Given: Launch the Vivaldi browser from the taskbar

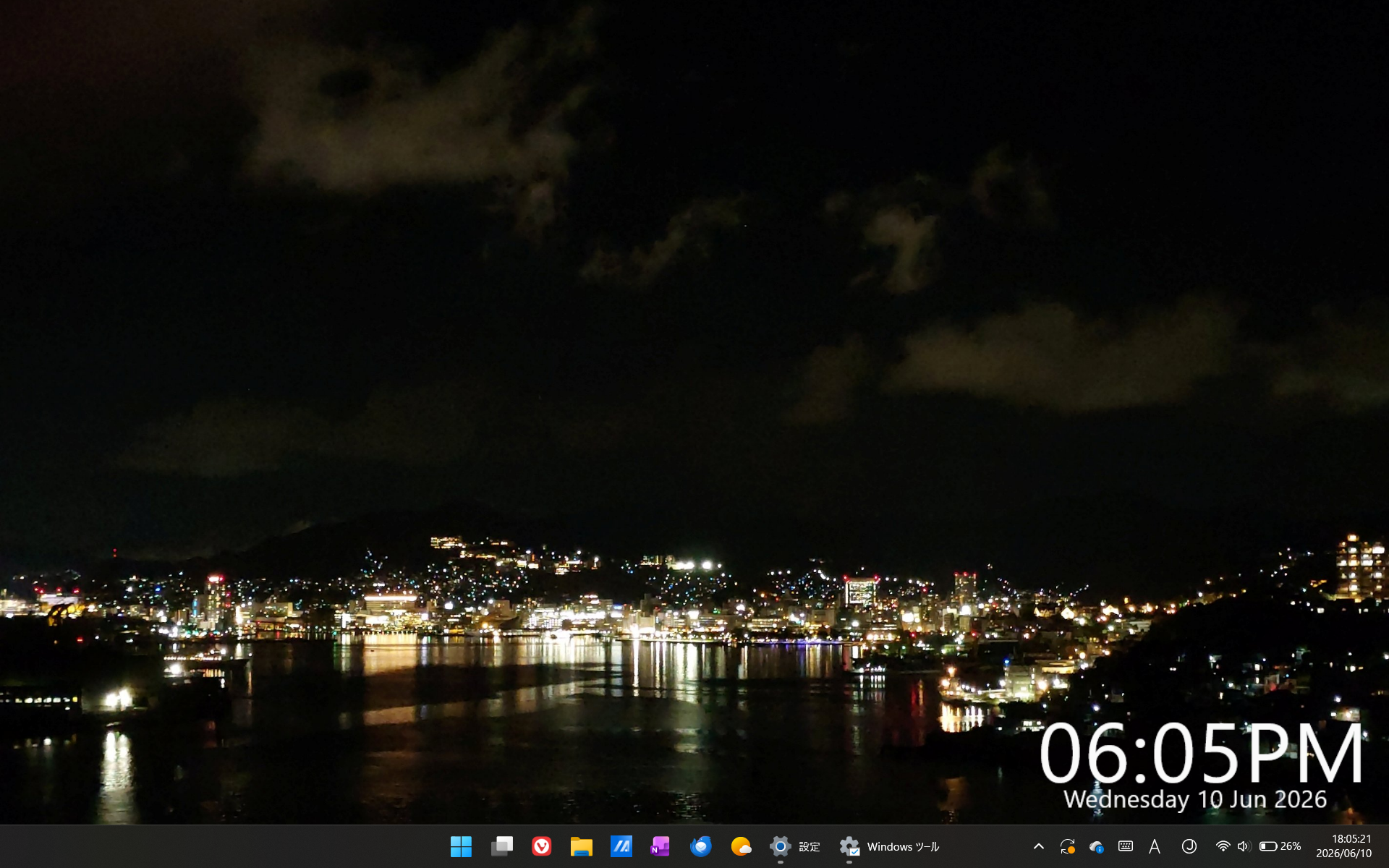Looking at the screenshot, I should 541,846.
